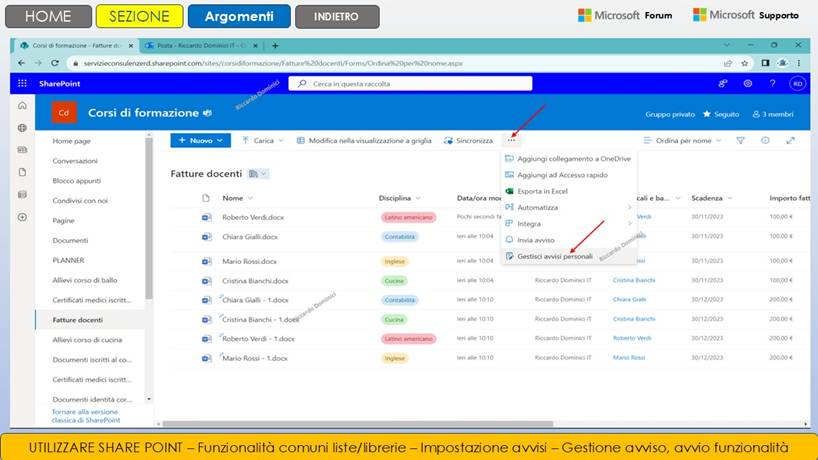Toggle the Seguito star follow button
The image size is (818, 460).
[x=721, y=114]
